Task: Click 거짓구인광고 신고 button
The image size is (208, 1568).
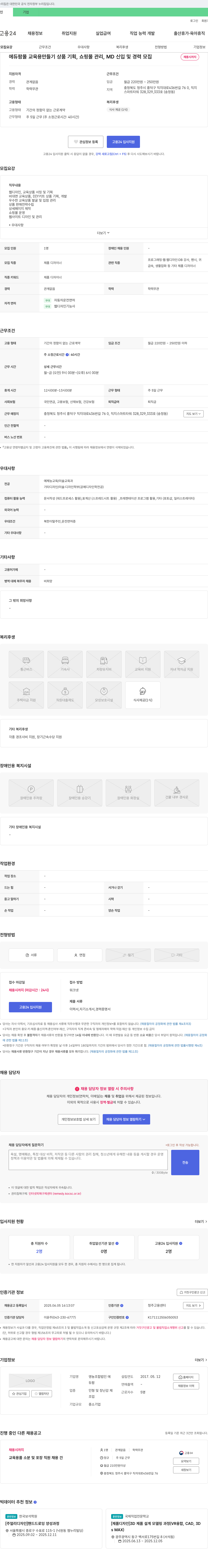Action: [x=192, y=1292]
